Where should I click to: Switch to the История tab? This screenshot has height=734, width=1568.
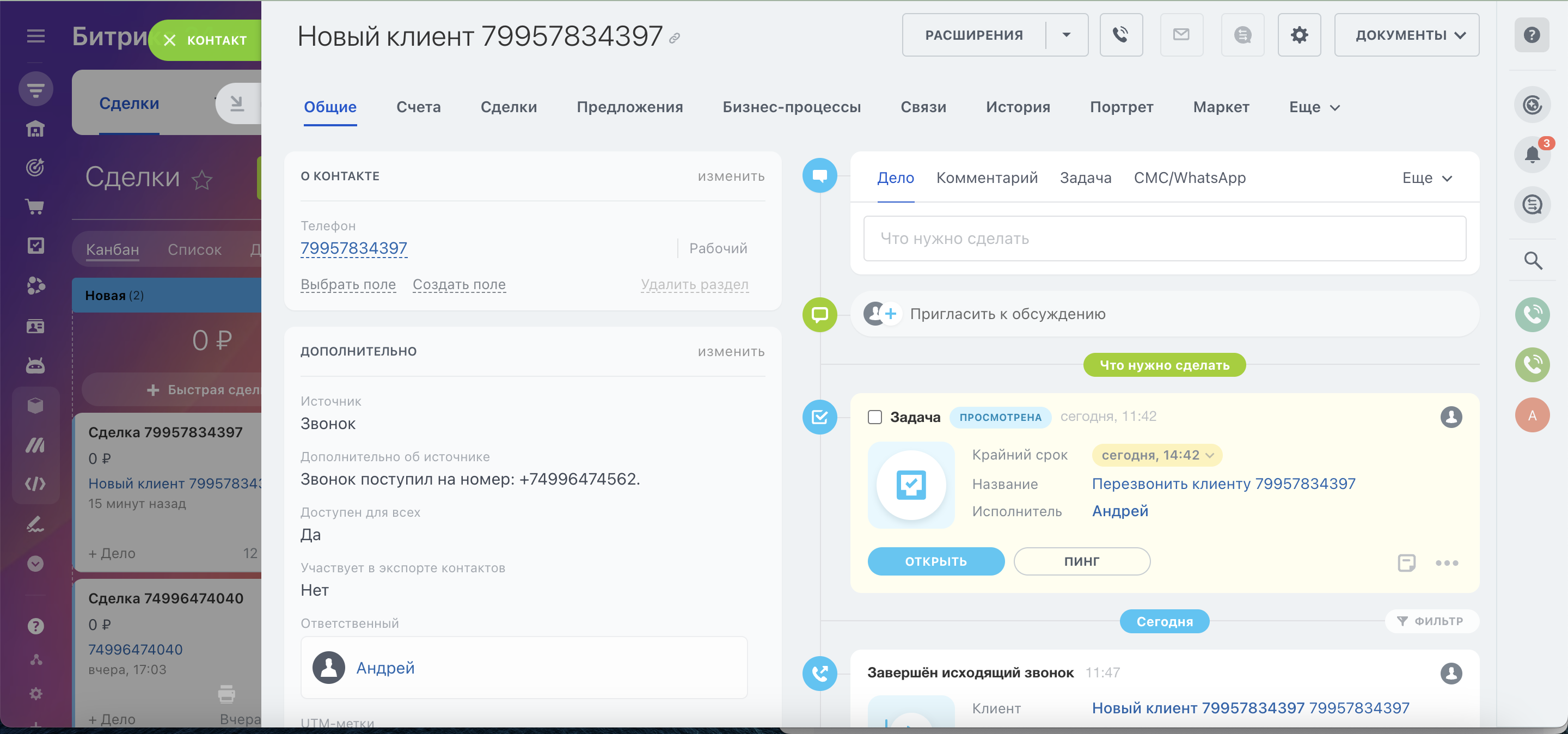1017,107
